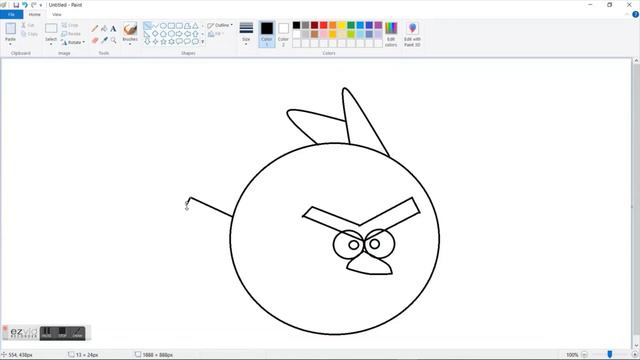Open the Size thickness dropdown
The image size is (640, 360).
[246, 34]
